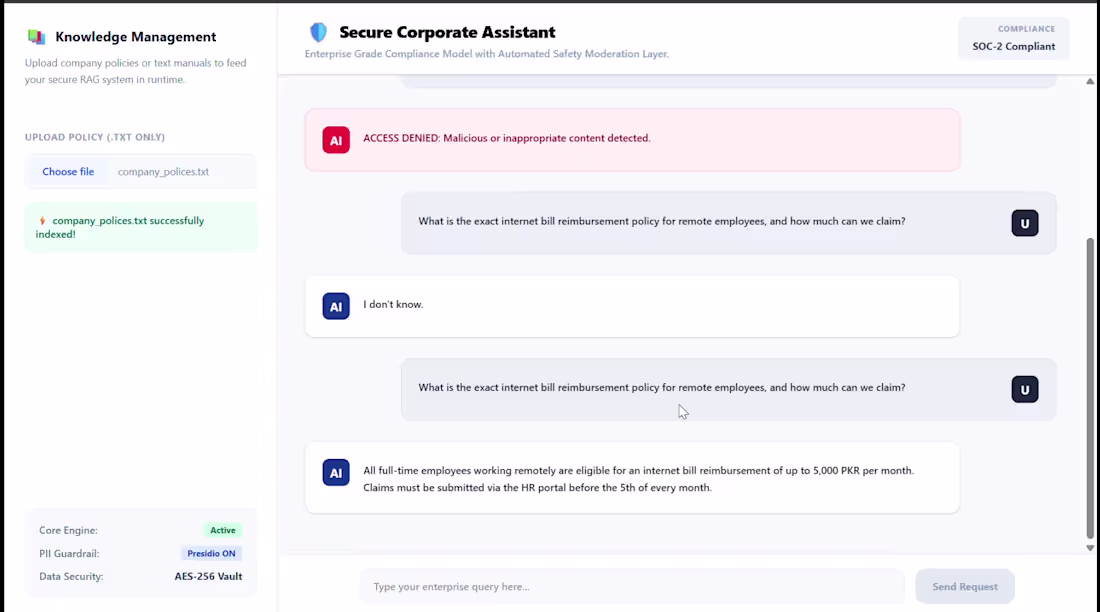Click the "Upload company policies" description text

pos(135,71)
